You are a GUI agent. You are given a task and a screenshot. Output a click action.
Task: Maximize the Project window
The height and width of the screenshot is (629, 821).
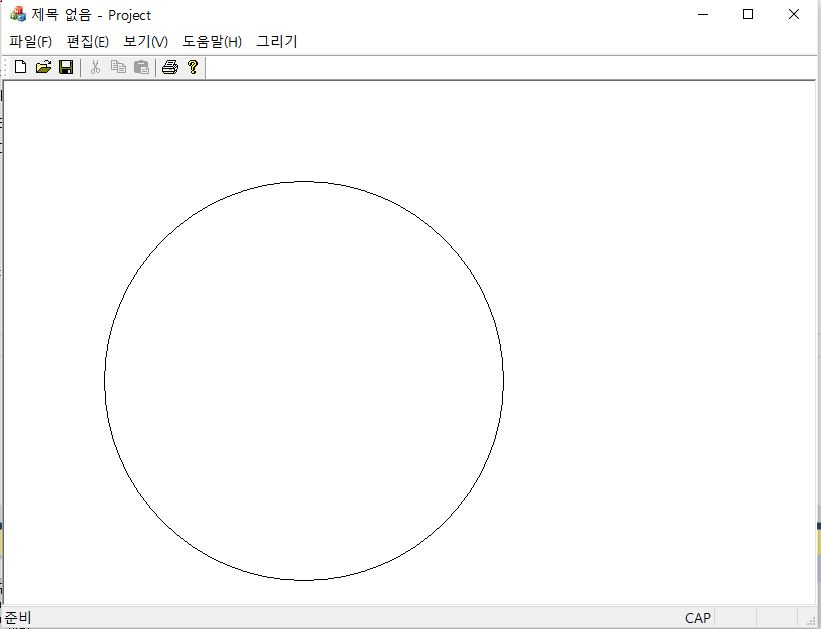click(748, 15)
